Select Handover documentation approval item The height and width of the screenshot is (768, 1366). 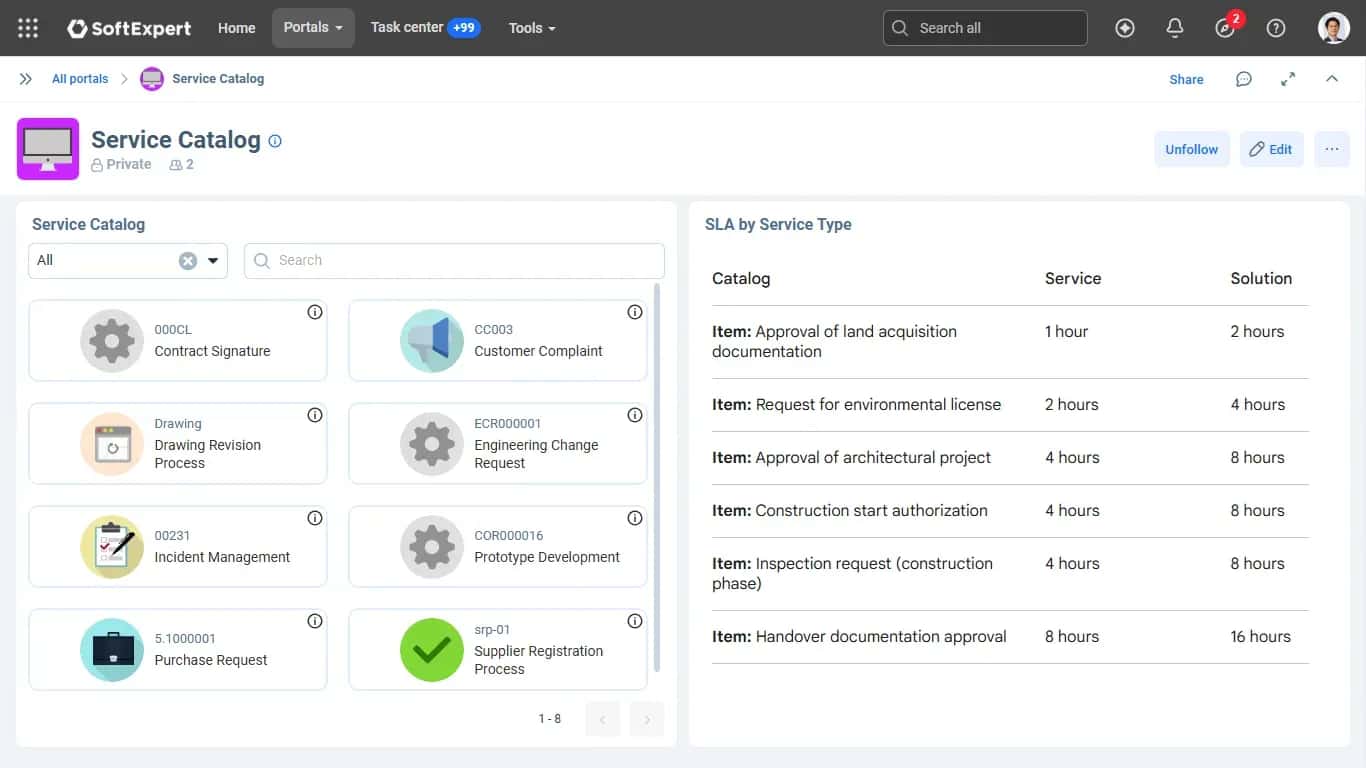coord(859,637)
